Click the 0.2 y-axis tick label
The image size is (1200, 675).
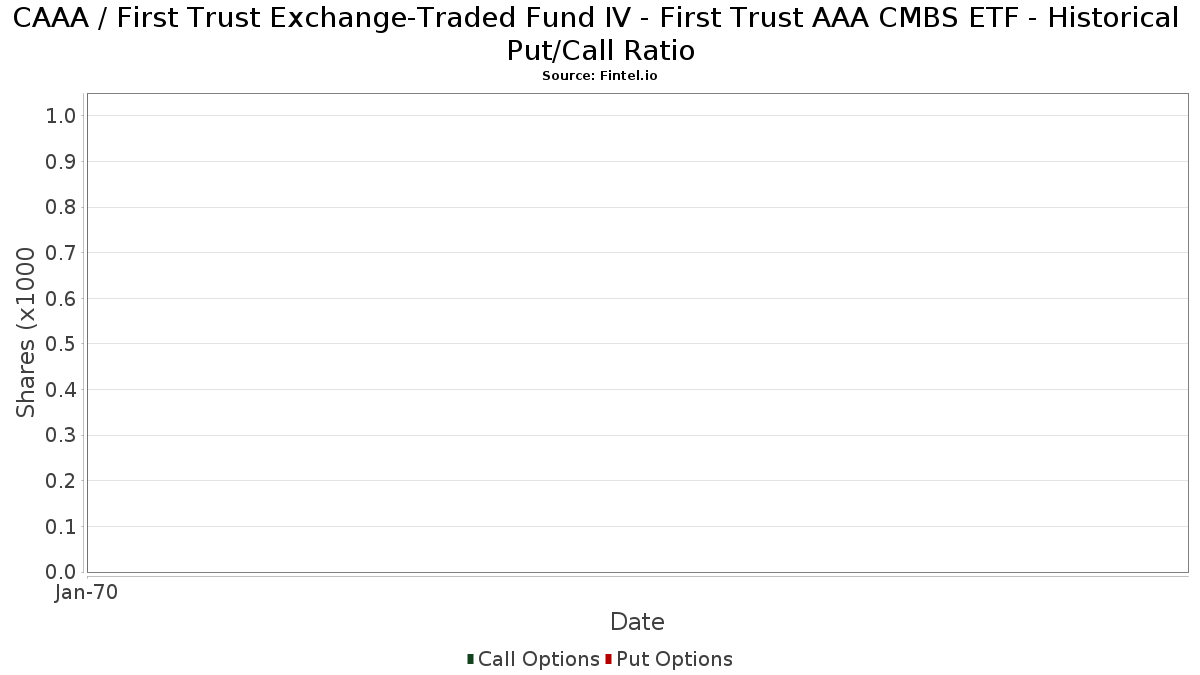coord(61,481)
